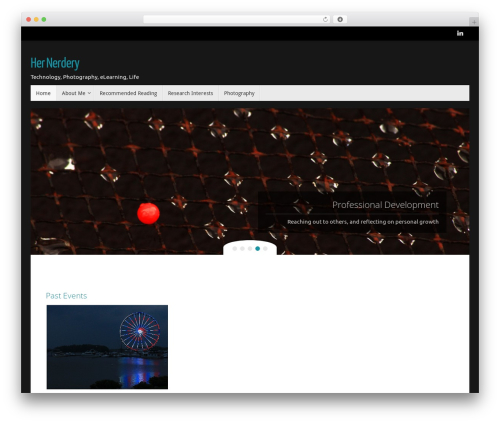
Task: Click the browser downloads icon
Action: tap(340, 19)
